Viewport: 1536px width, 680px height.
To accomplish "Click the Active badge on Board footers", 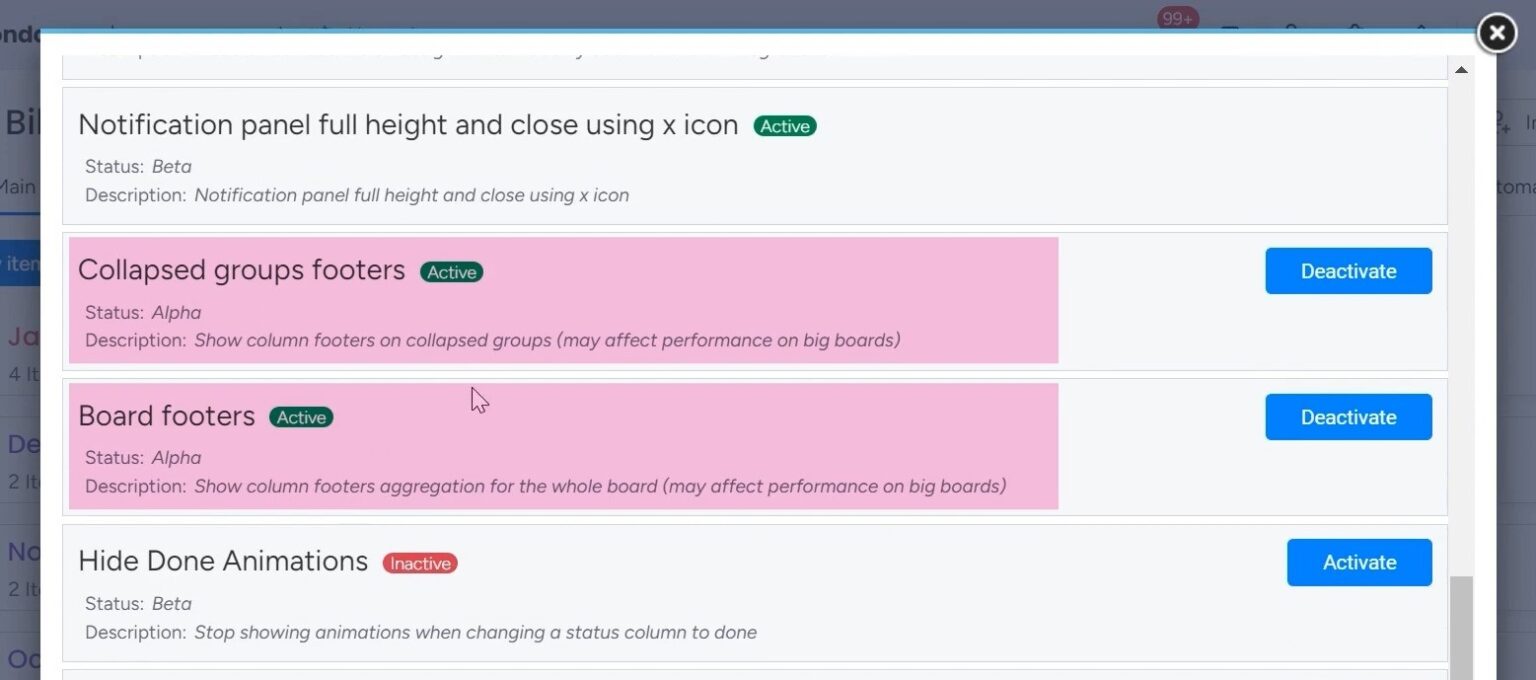I will pyautogui.click(x=301, y=417).
